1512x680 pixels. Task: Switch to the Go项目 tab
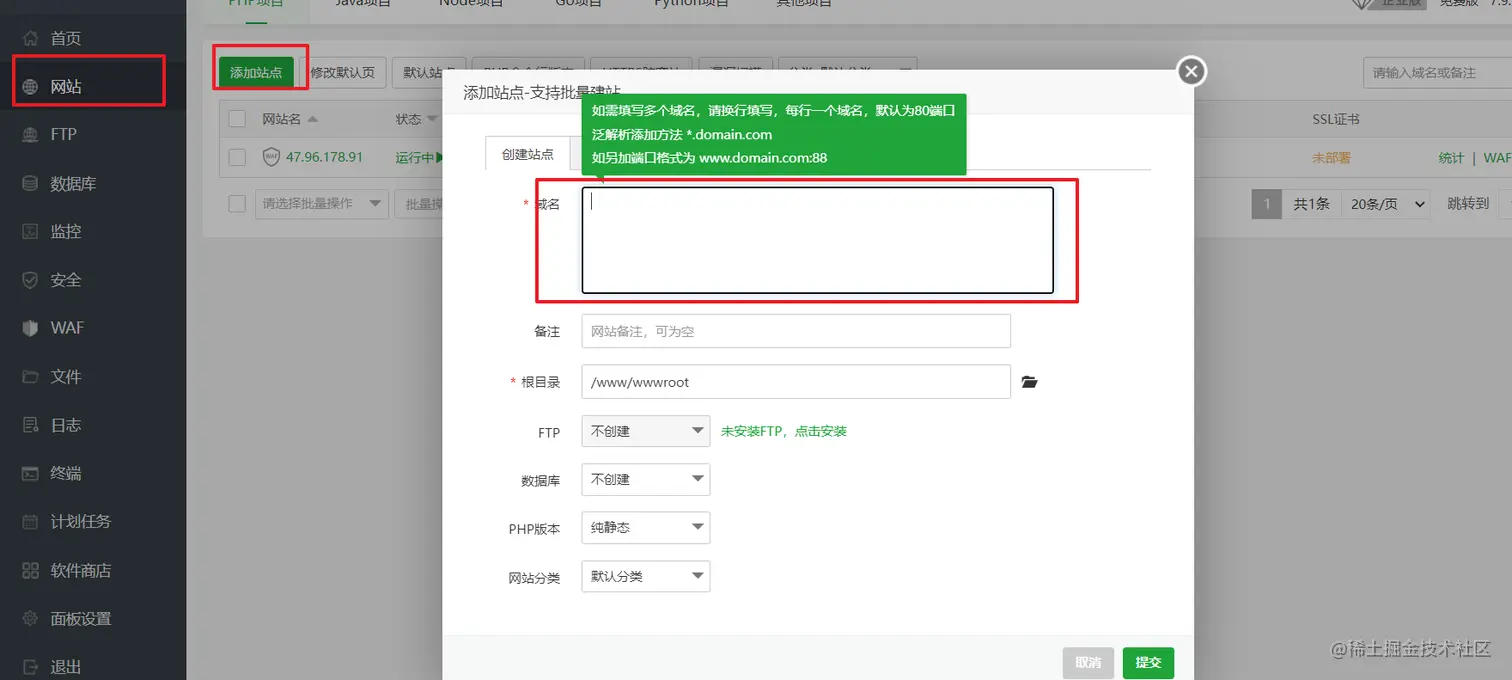point(579,3)
